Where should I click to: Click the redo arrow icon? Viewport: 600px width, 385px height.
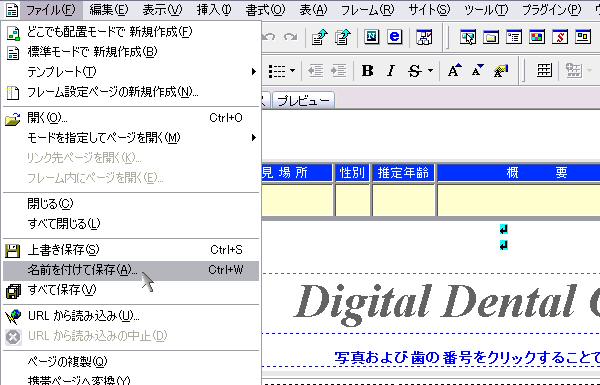click(x=291, y=37)
